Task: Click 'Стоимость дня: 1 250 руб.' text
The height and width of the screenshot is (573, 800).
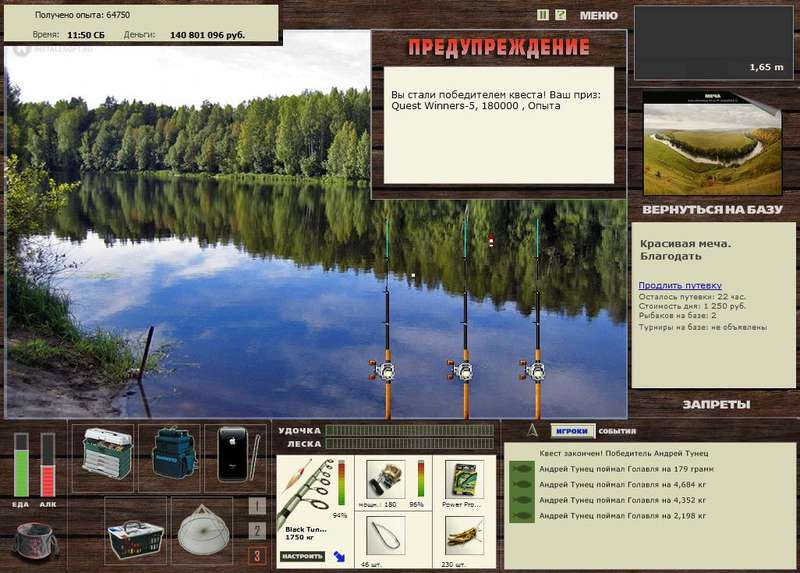Action: click(692, 306)
